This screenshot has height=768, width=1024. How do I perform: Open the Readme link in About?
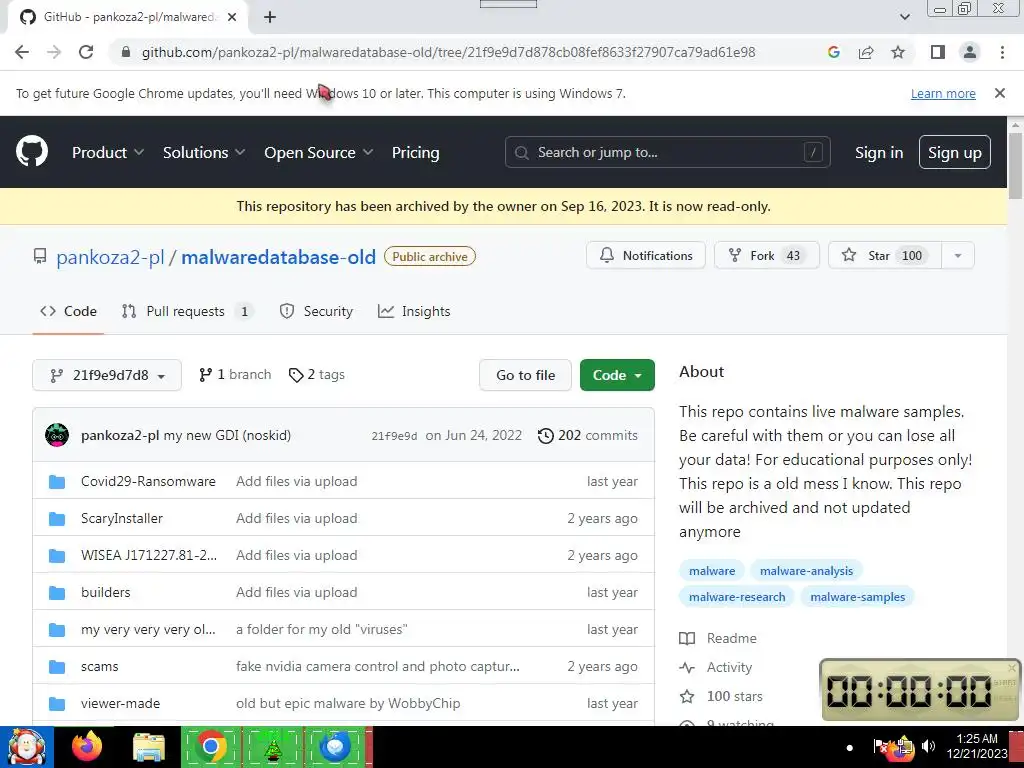(718, 638)
